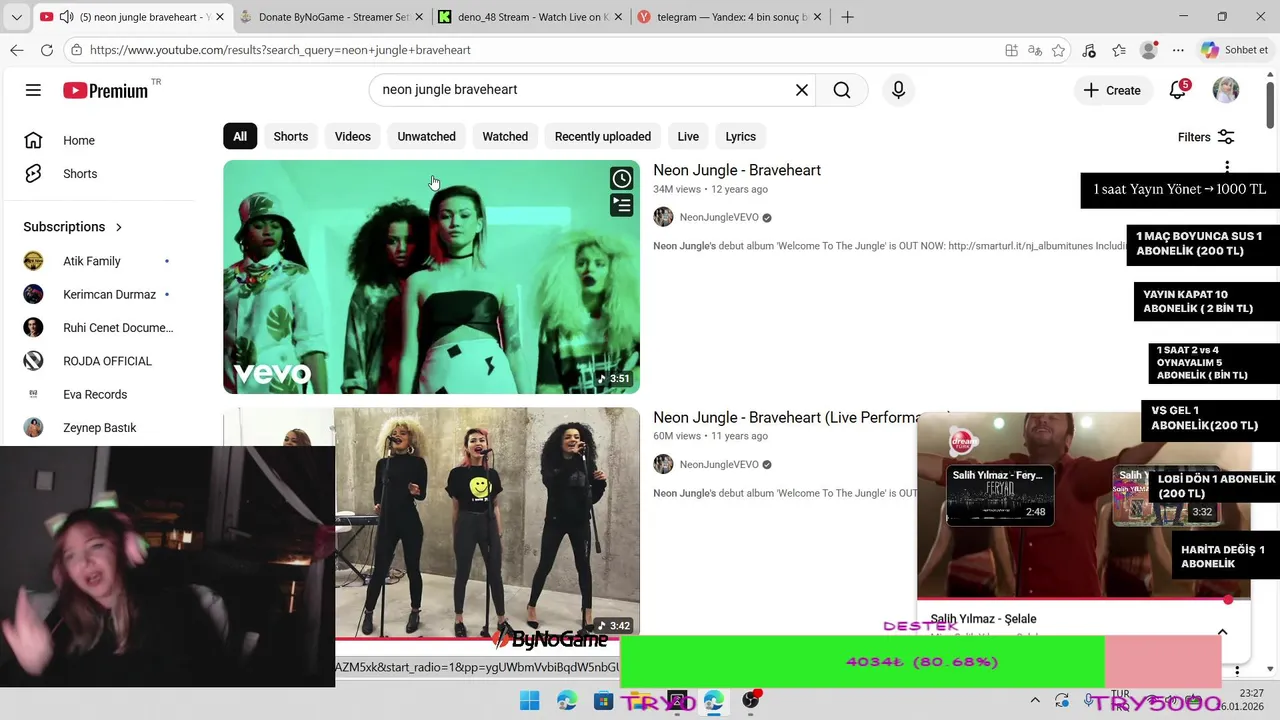Show hidden system tray icons
1280x720 pixels.
(1035, 701)
